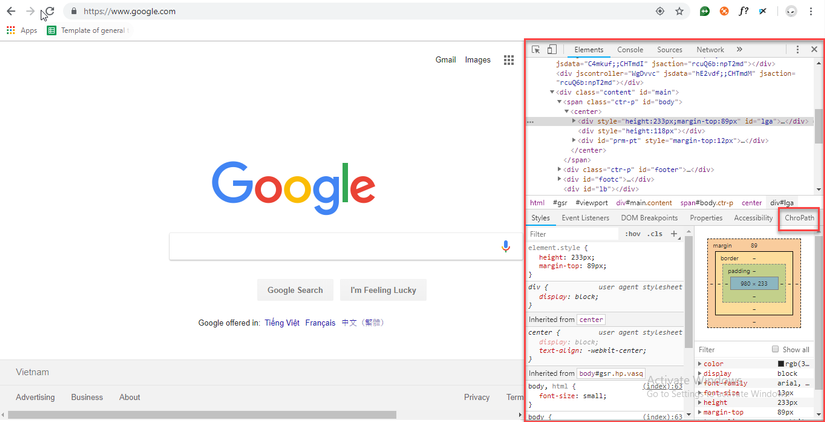The height and width of the screenshot is (422, 825).
Task: Open Apps shortcut in bookmarks bar
Action: click(22, 31)
